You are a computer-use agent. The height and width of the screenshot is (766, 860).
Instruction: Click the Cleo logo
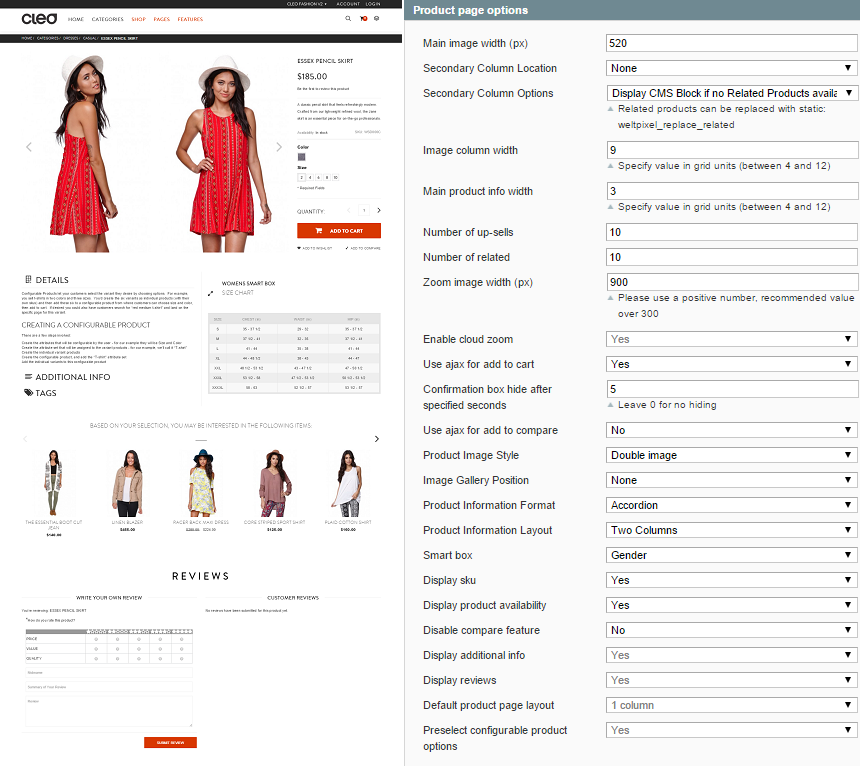[x=39, y=18]
